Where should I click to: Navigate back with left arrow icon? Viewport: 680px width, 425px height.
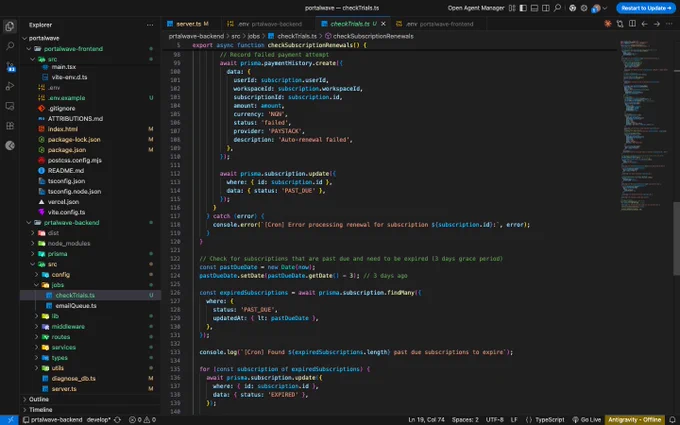click(644, 24)
